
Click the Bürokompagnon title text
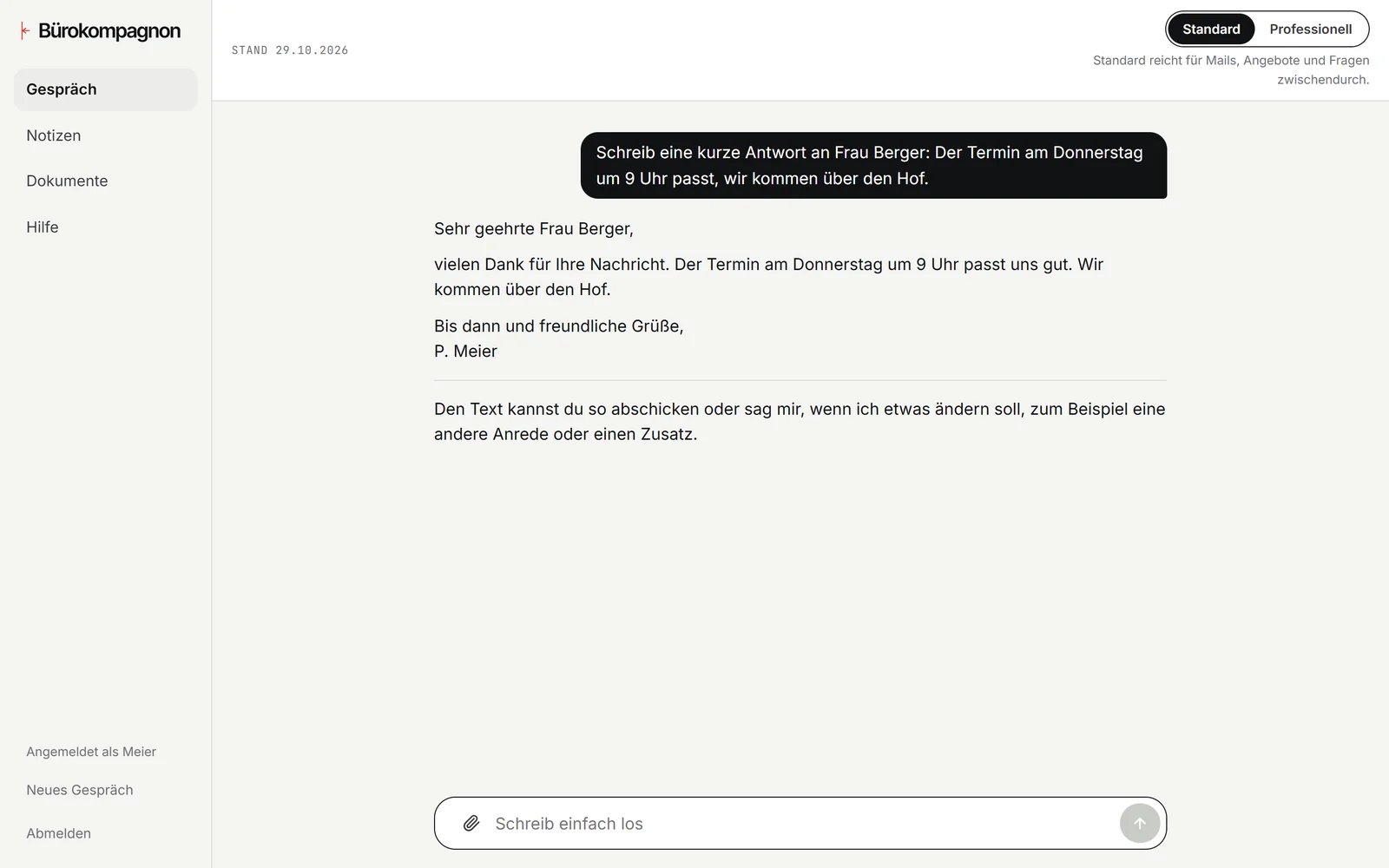(x=109, y=31)
